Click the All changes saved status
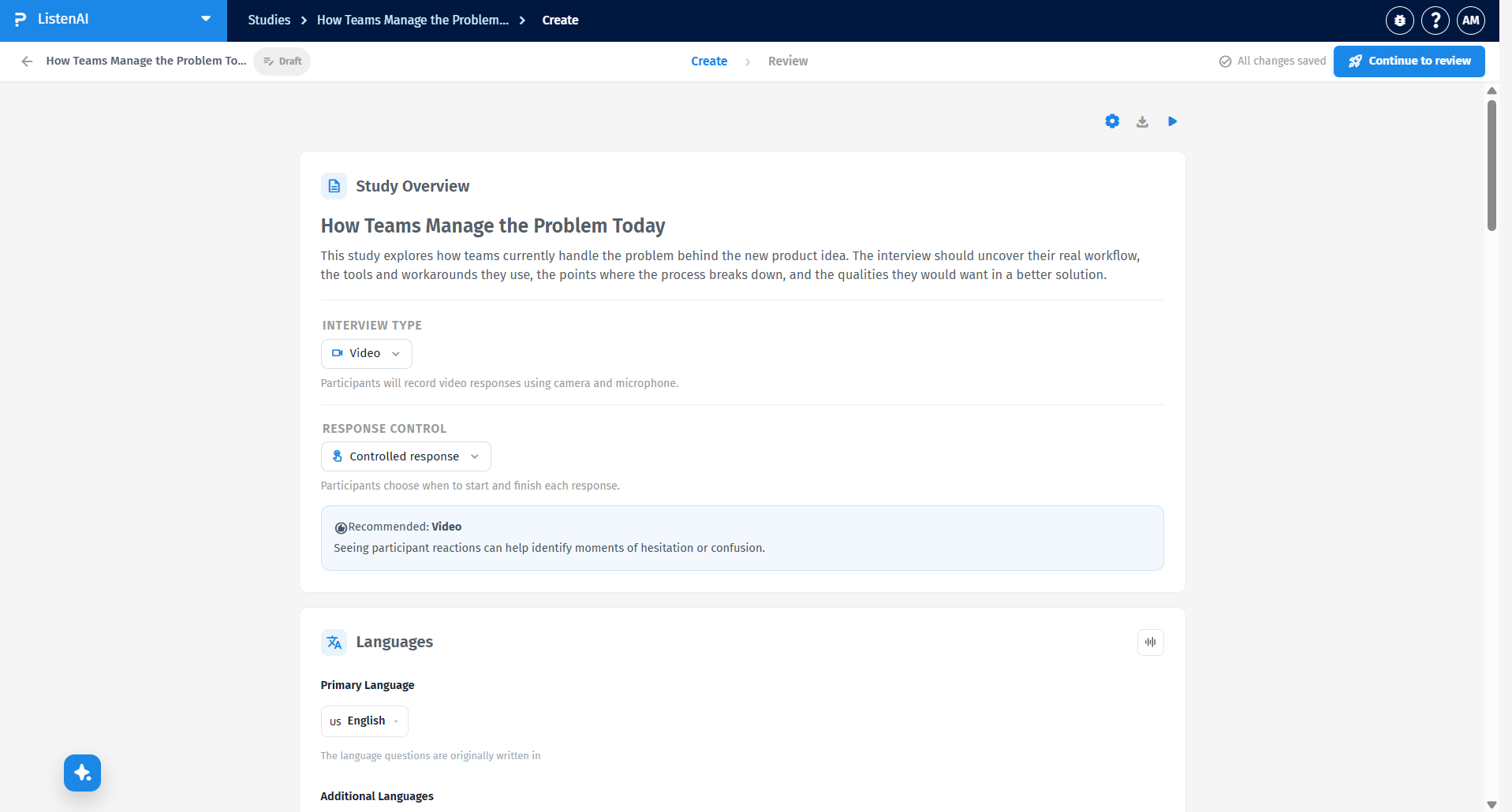The image size is (1512, 812). 1272,61
